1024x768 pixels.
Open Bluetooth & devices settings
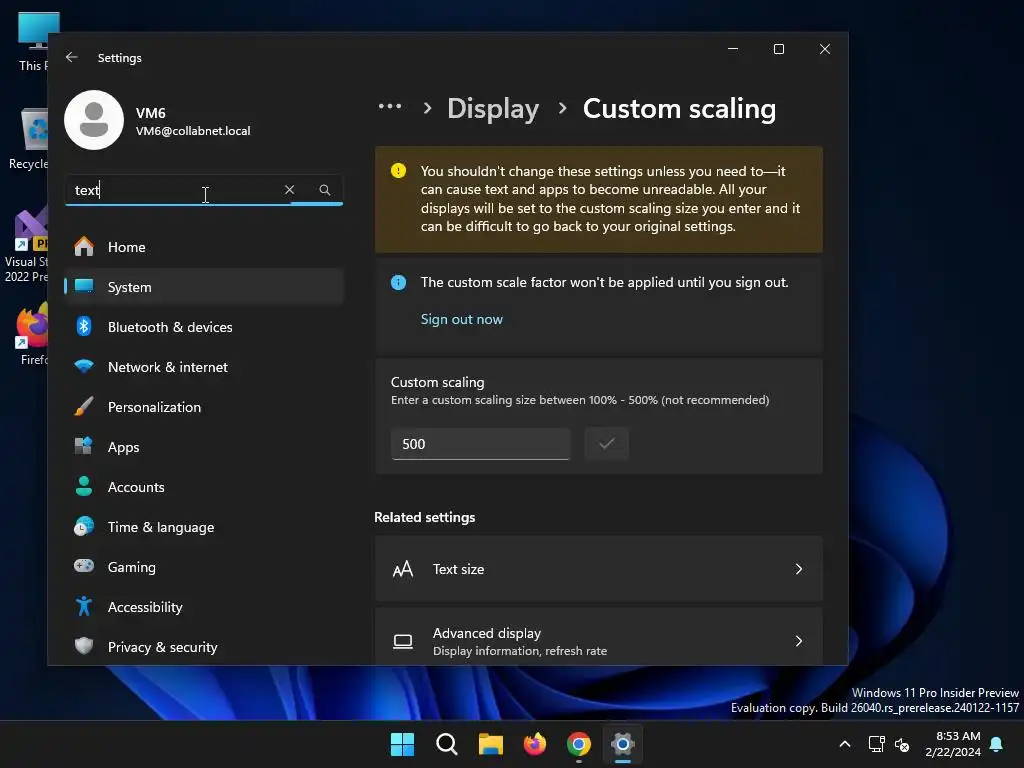[x=204, y=327]
